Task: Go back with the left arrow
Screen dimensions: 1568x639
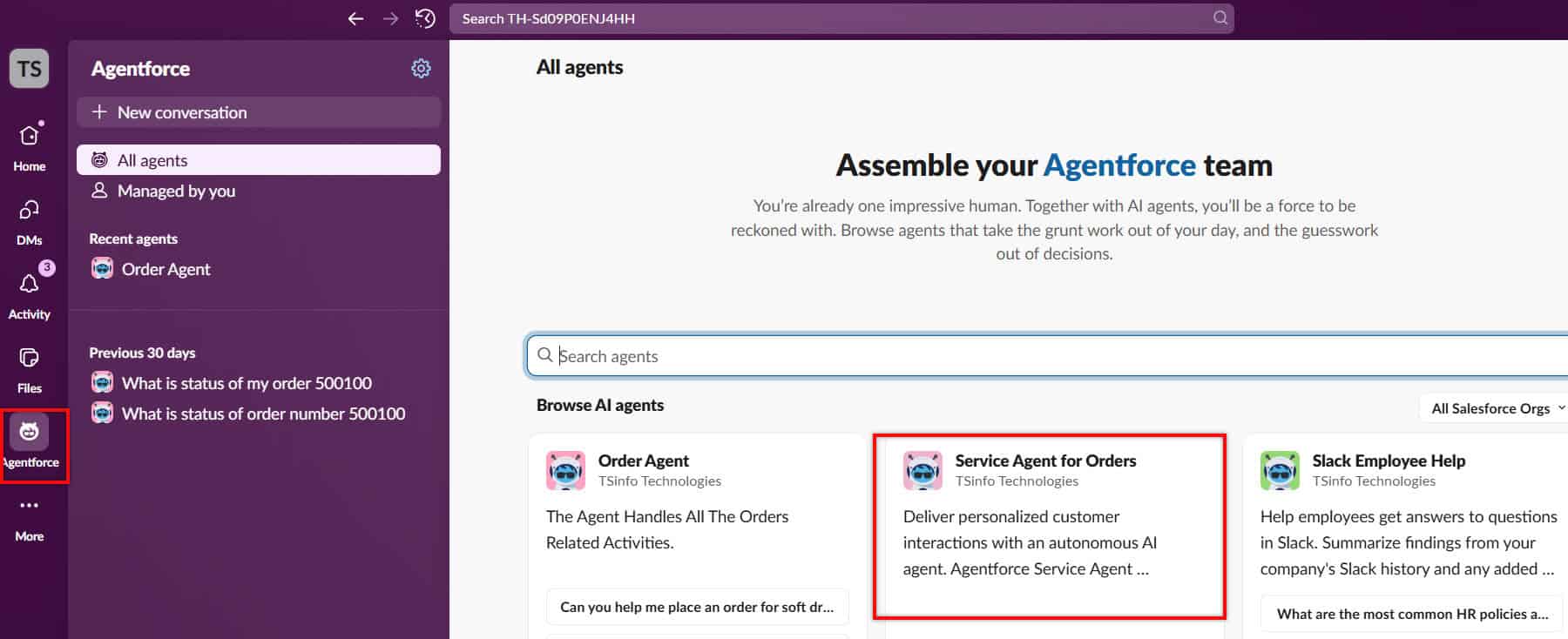Action: [355, 18]
